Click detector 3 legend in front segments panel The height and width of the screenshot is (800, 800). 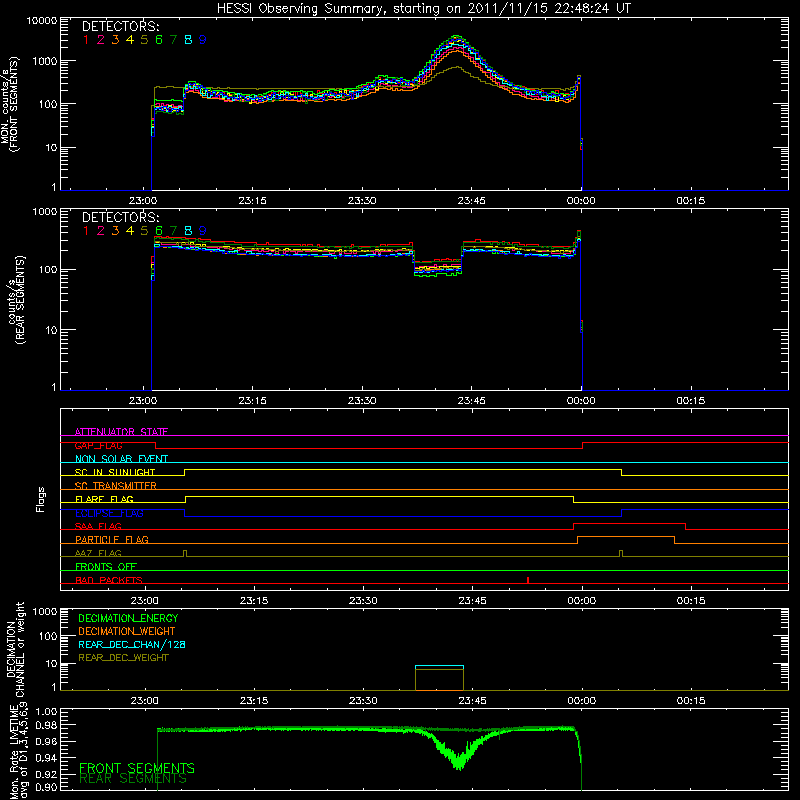click(x=115, y=40)
